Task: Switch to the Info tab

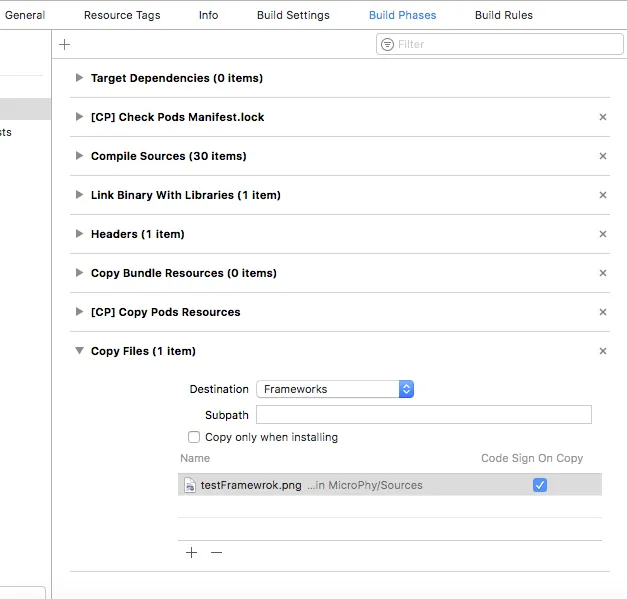Action: [208, 15]
